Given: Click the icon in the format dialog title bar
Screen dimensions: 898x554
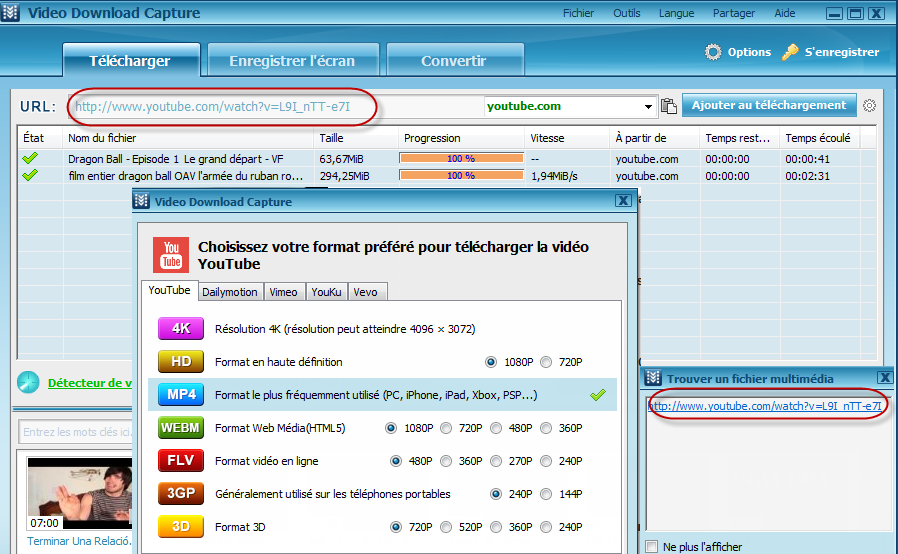Looking at the screenshot, I should 141,201.
